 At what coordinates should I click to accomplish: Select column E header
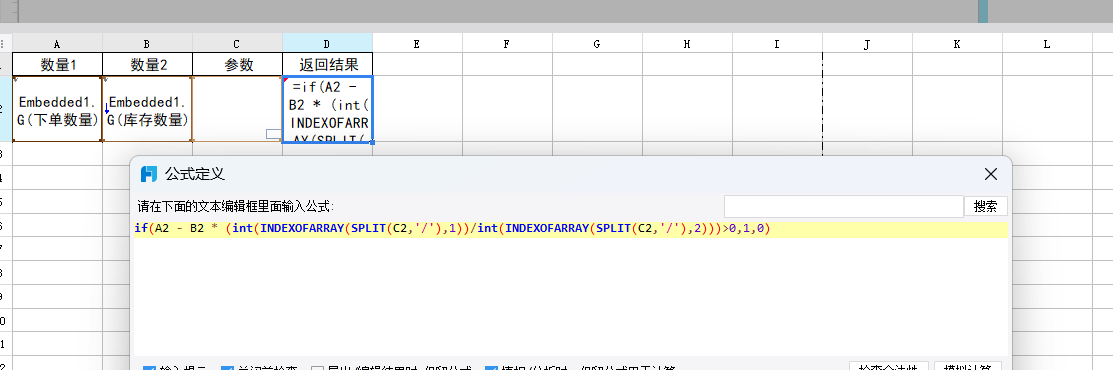click(x=417, y=43)
